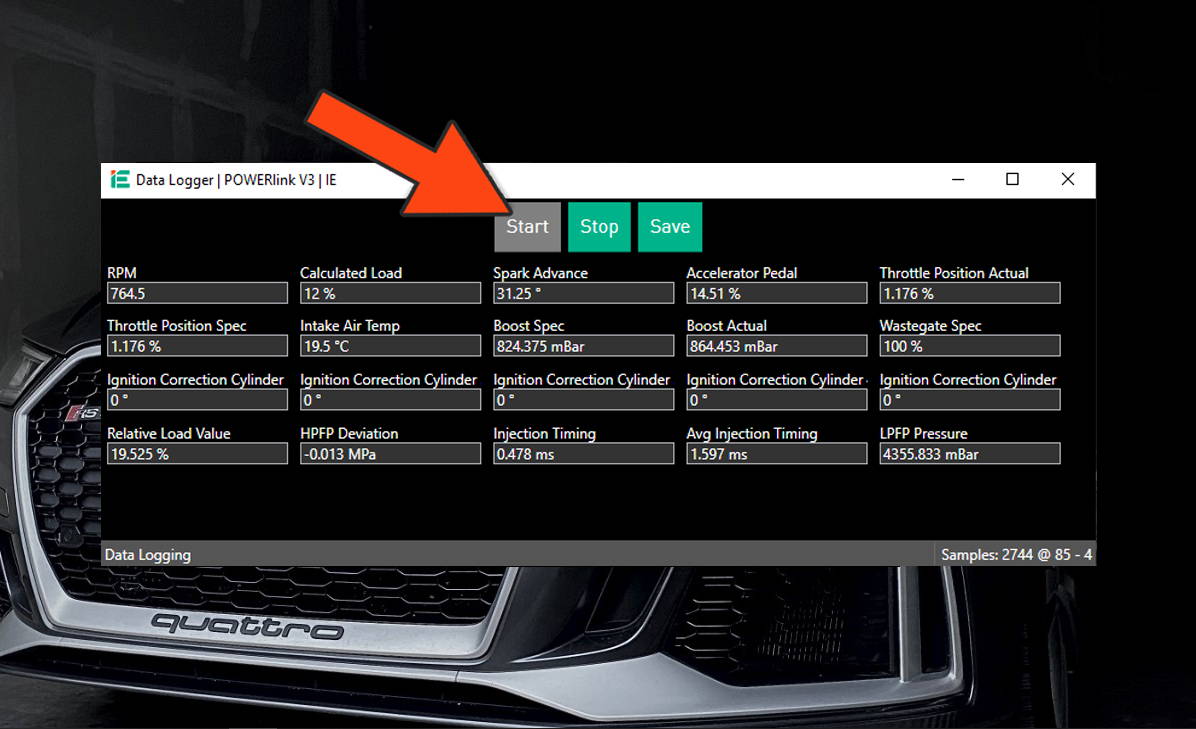Select the Injection Timing field 0.478 ms
The height and width of the screenshot is (729, 1196).
point(584,454)
